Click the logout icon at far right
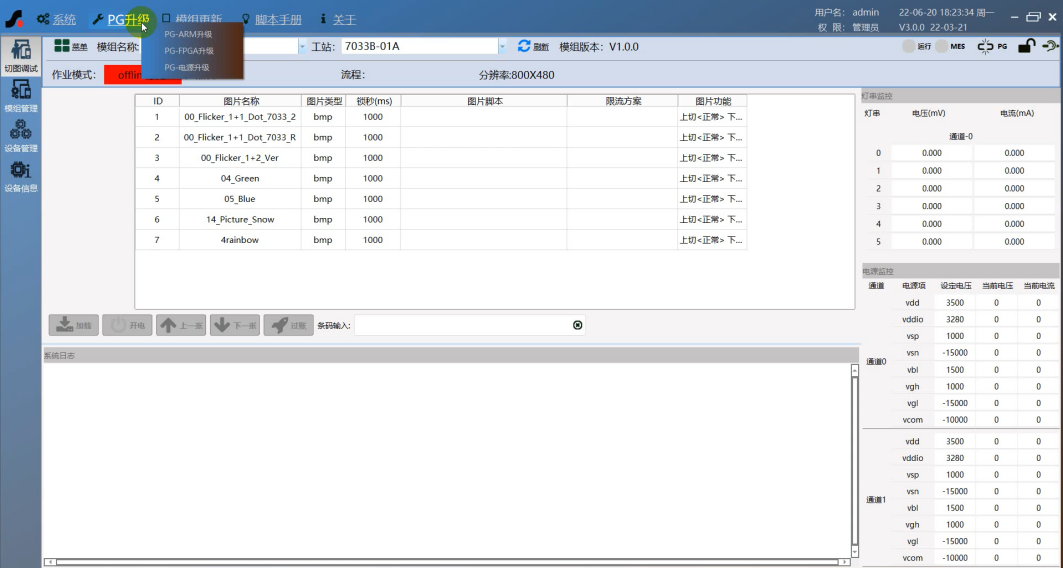The height and width of the screenshot is (568, 1063). [x=1050, y=46]
